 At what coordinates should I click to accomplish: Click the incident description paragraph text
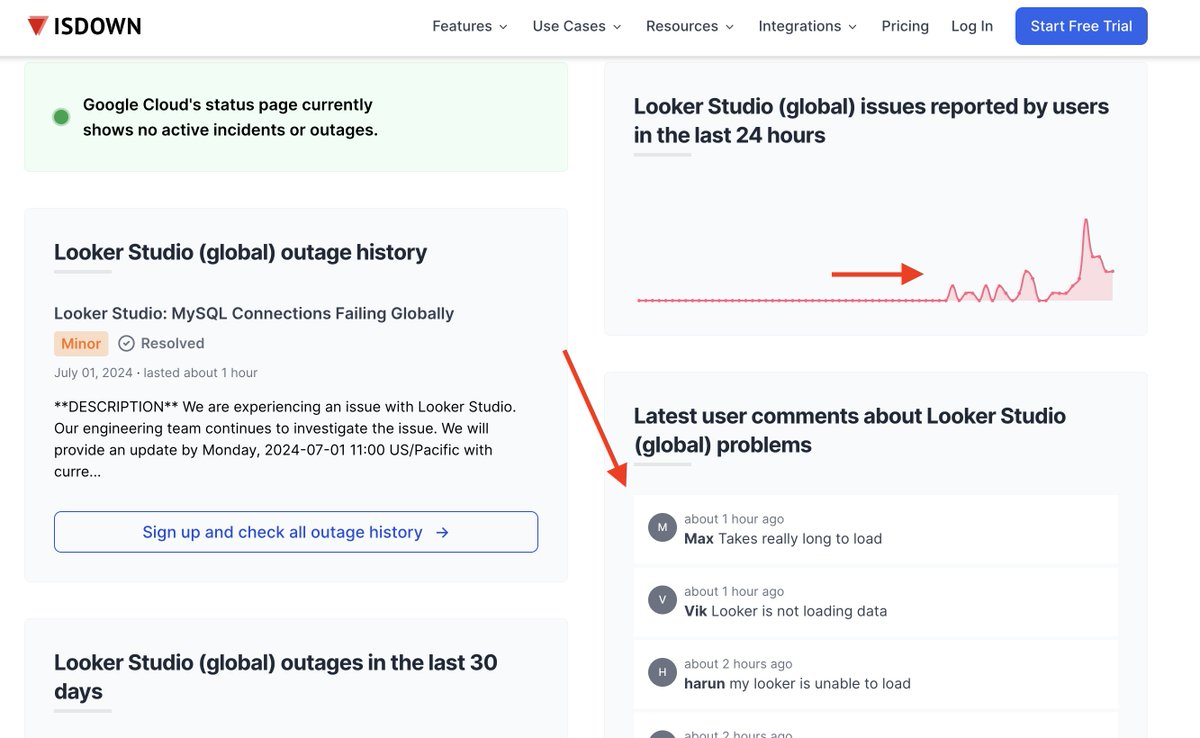[x=285, y=439]
